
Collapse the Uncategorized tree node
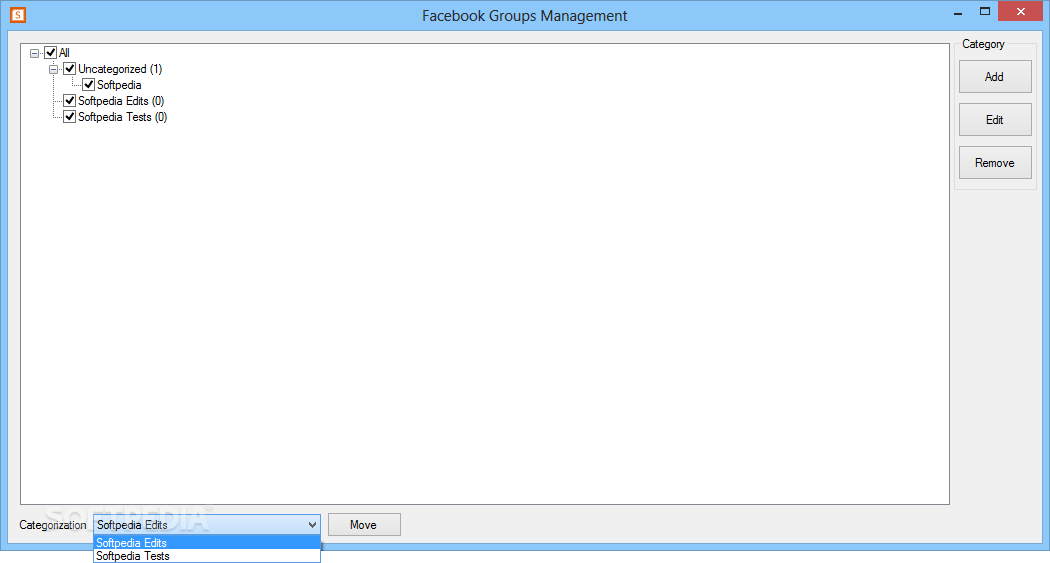(54, 69)
